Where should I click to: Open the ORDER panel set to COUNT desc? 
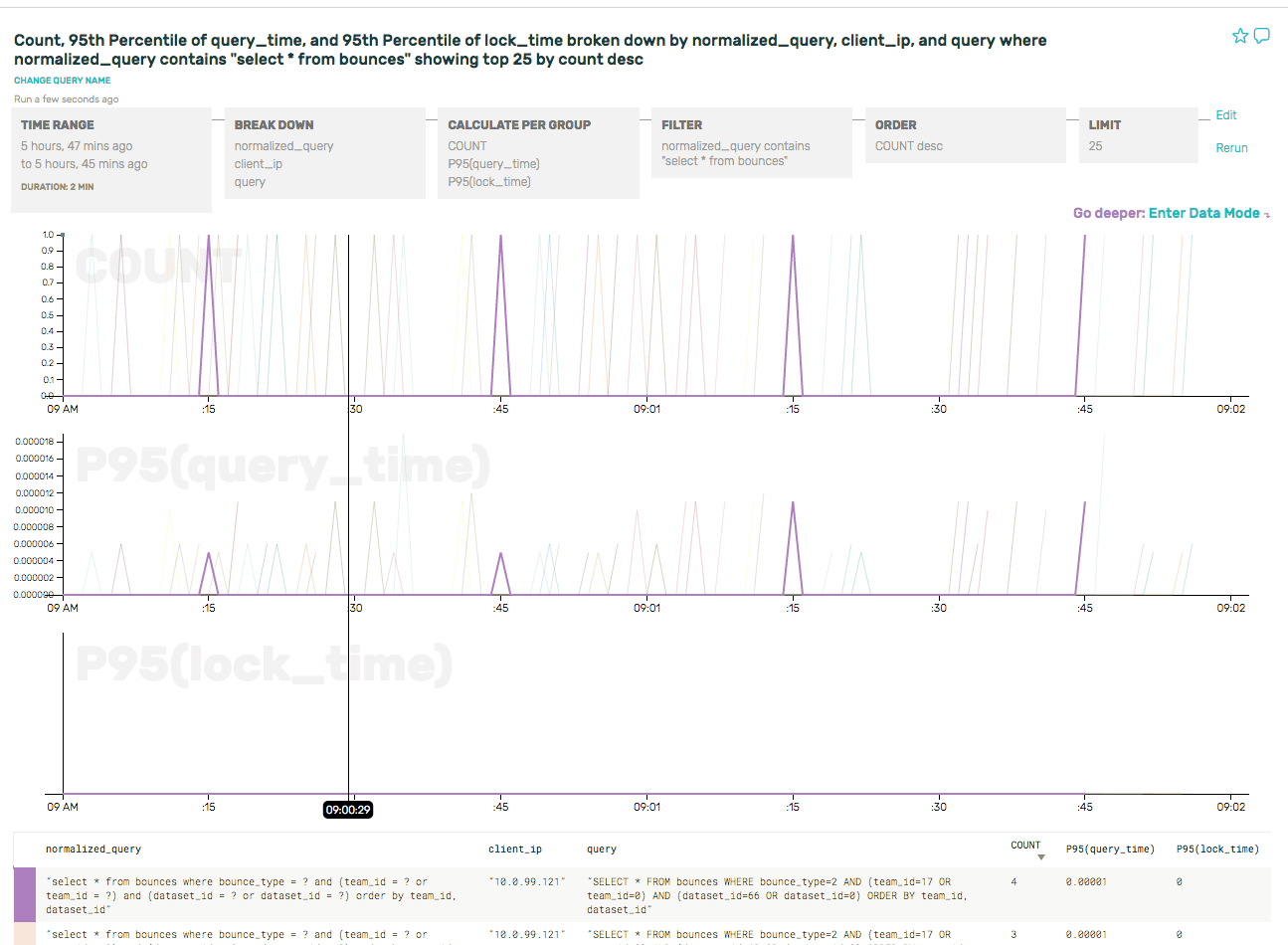965,139
